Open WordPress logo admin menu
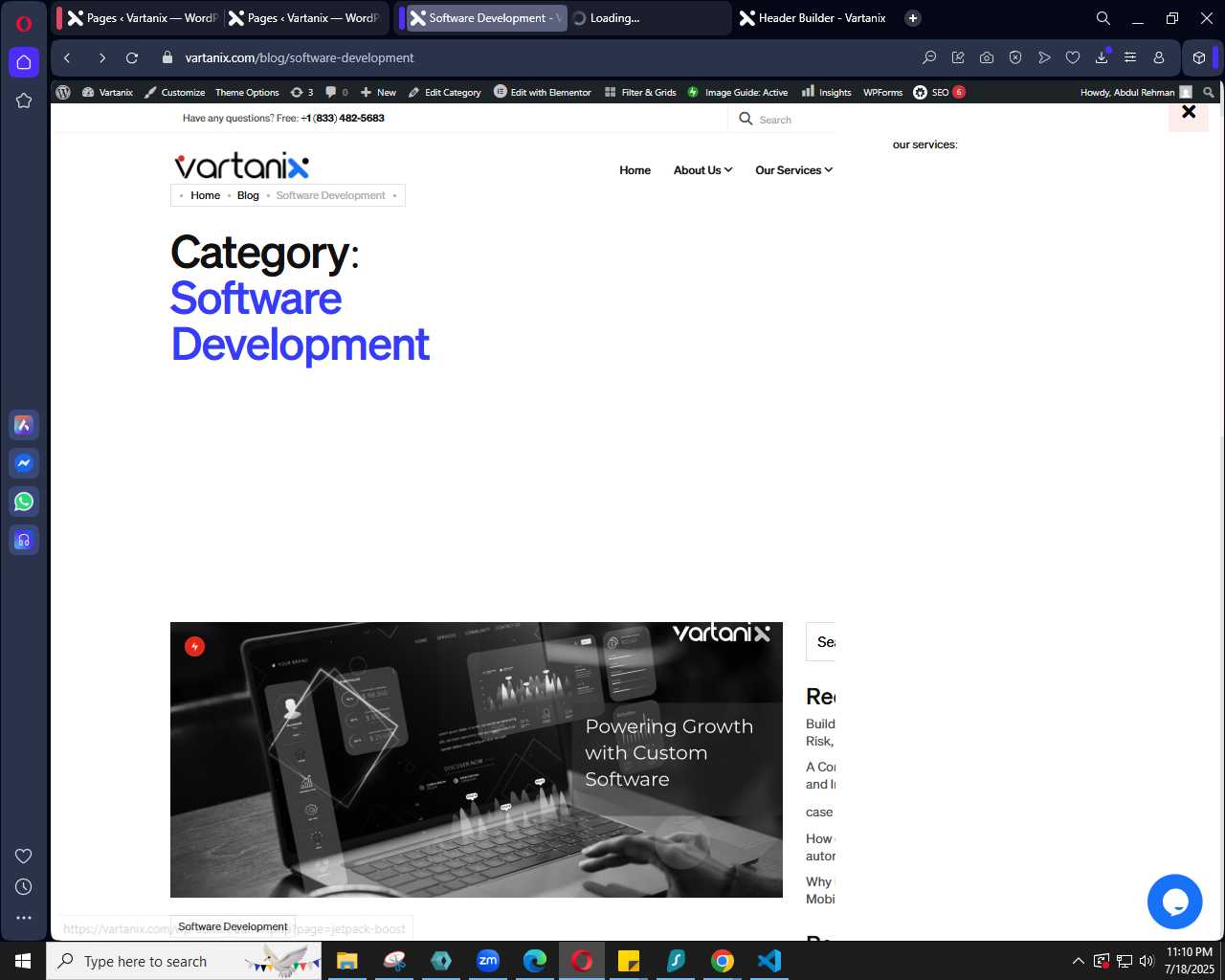This screenshot has height=980, width=1225. click(x=63, y=92)
